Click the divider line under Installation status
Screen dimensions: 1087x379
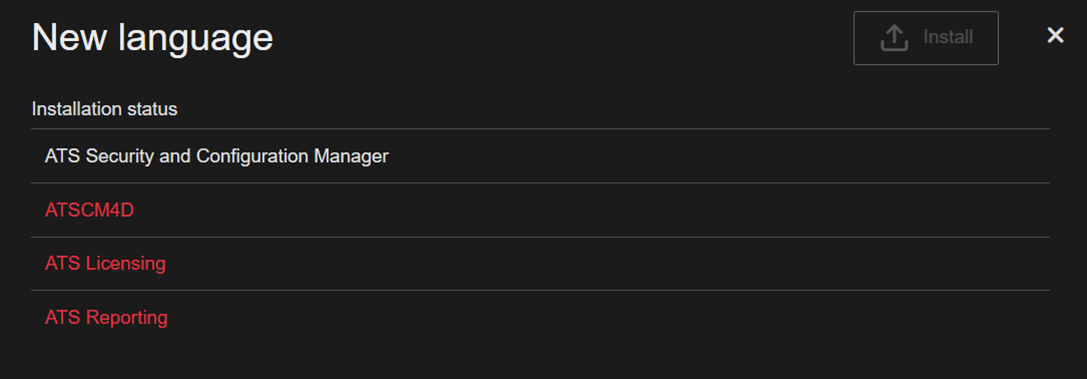click(x=541, y=129)
